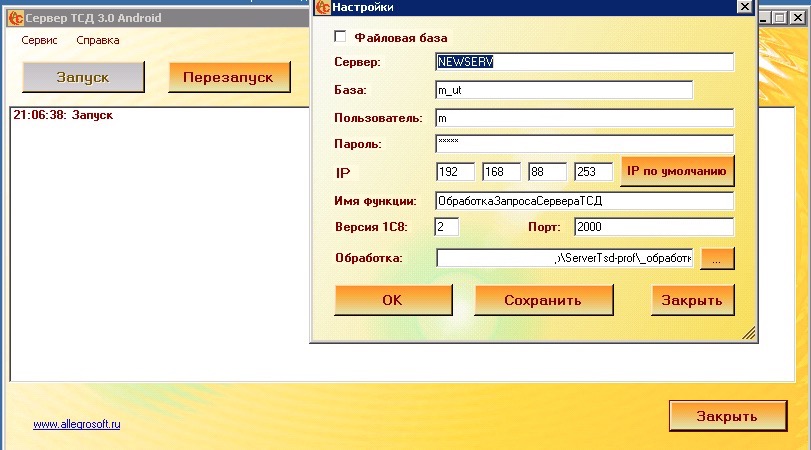Focus the Пароль password field
The image size is (811, 450).
click(x=584, y=144)
